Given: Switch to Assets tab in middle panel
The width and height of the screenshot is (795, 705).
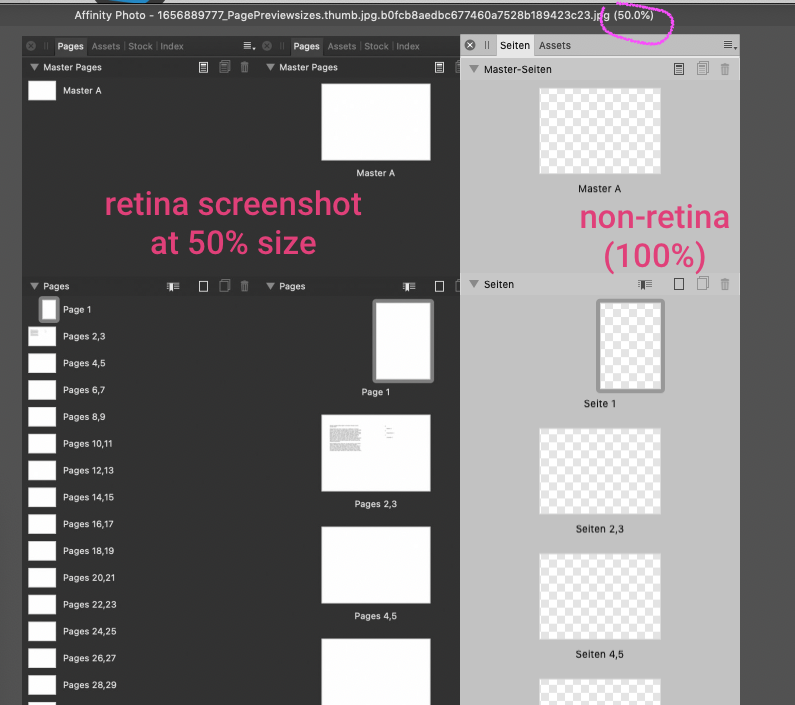Looking at the screenshot, I should click(x=342, y=46).
